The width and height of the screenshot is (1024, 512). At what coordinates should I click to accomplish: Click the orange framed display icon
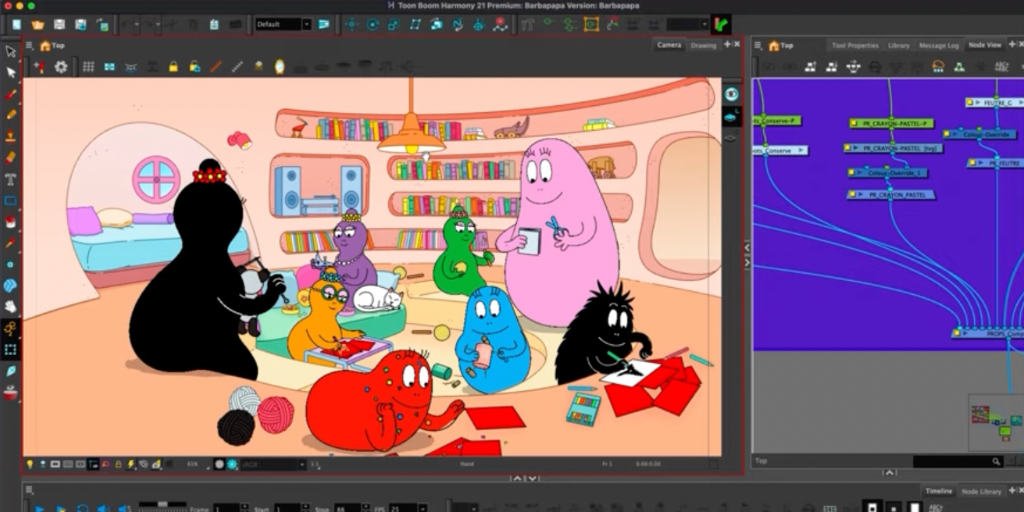click(591, 25)
